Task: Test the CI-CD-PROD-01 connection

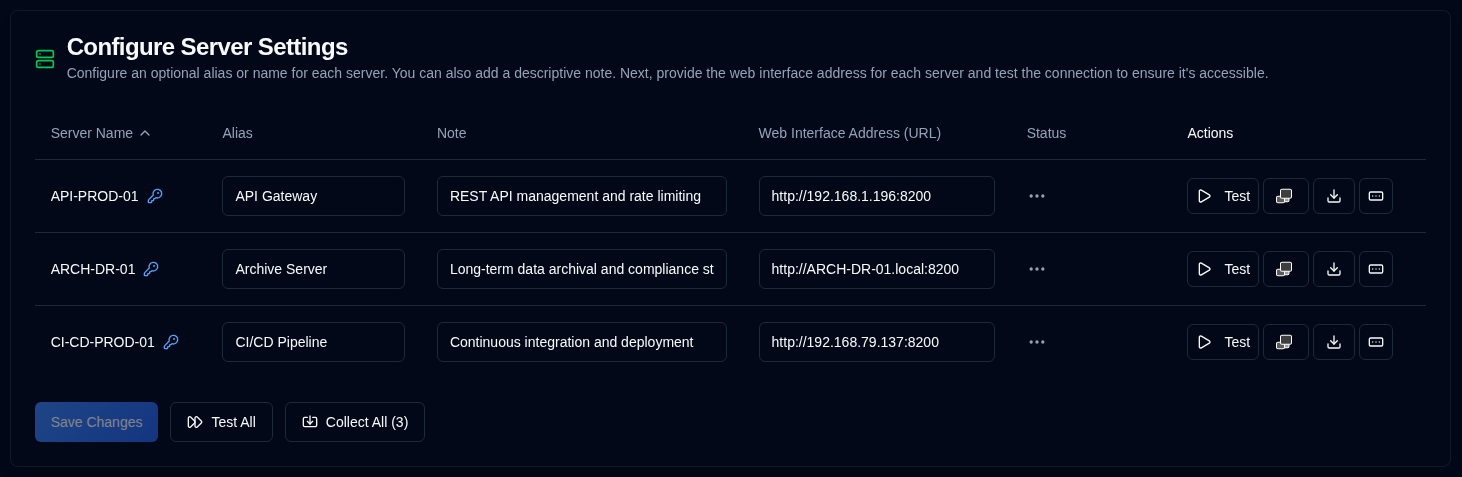Action: pos(1222,342)
